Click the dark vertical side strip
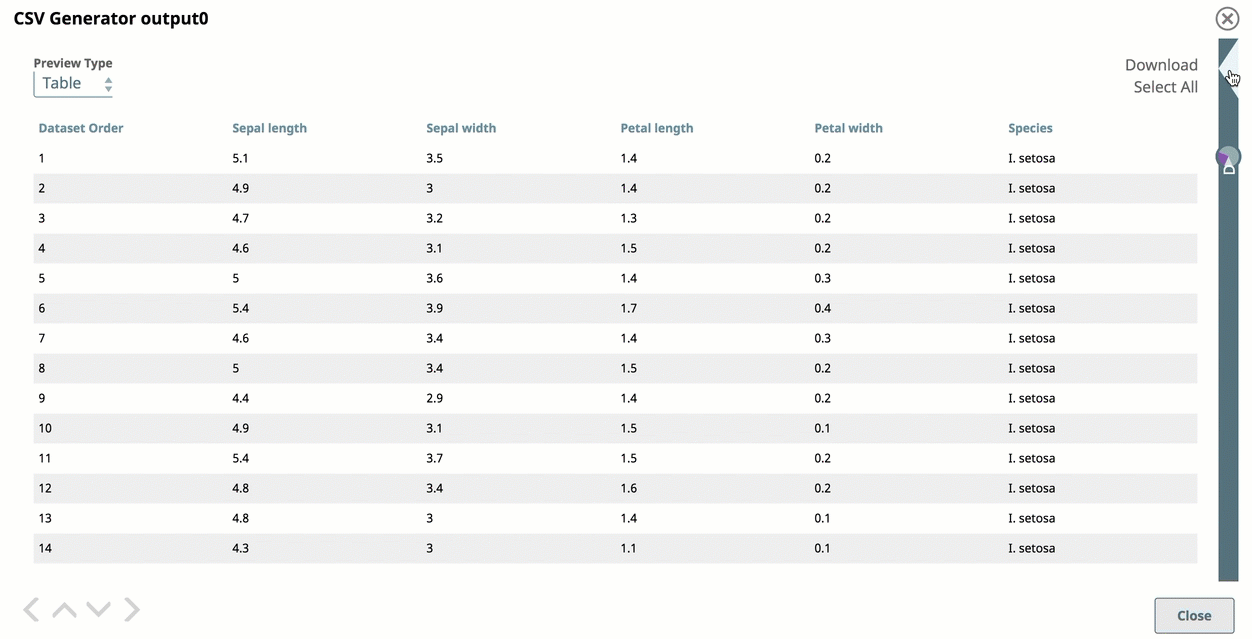Viewport: 1252px width, 639px height. [1227, 380]
